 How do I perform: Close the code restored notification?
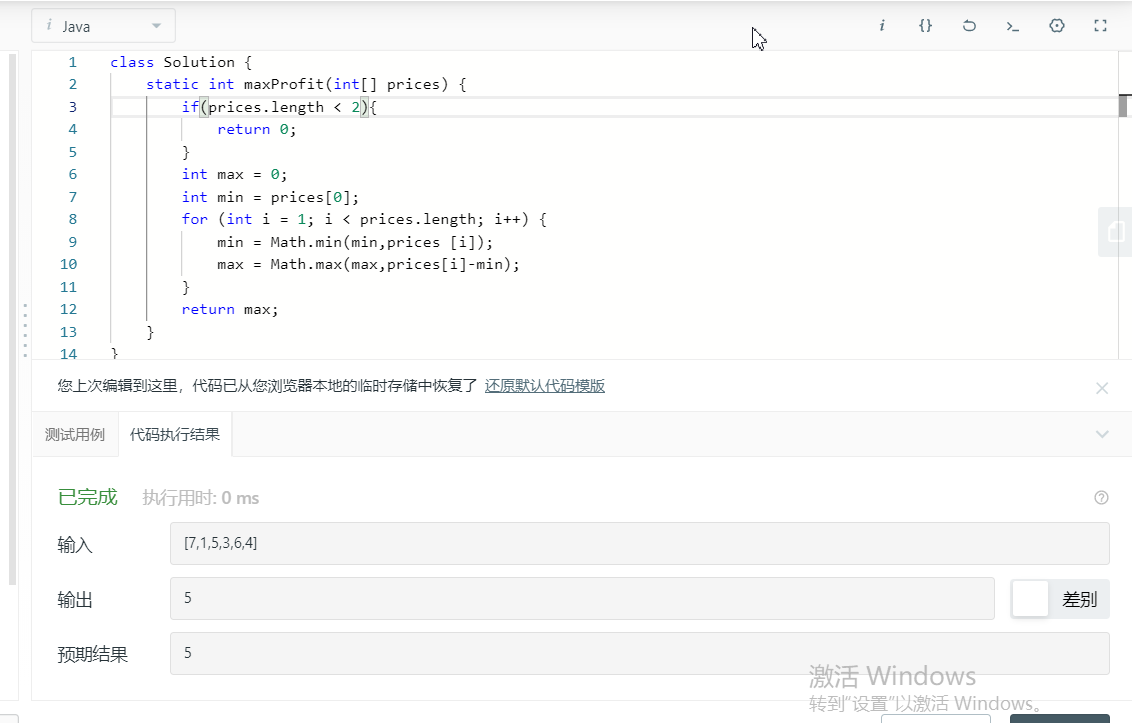1102,389
